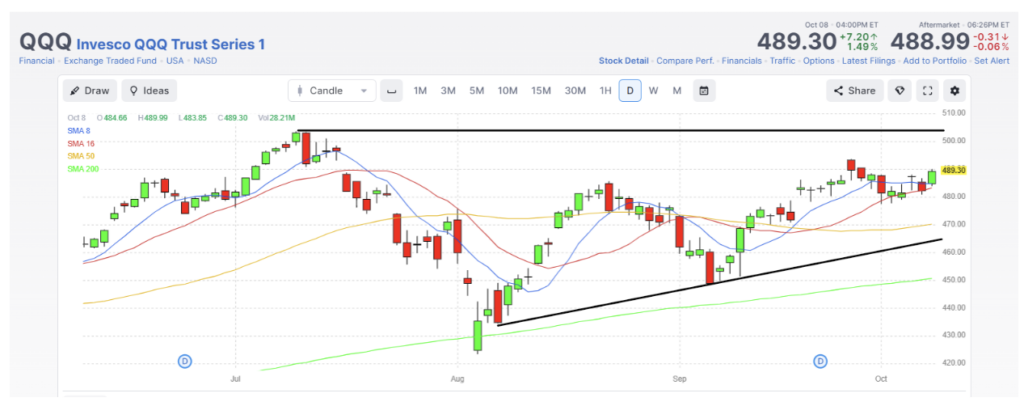The height and width of the screenshot is (406, 1024).
Task: Click the dividend marker near October
Action: [820, 360]
